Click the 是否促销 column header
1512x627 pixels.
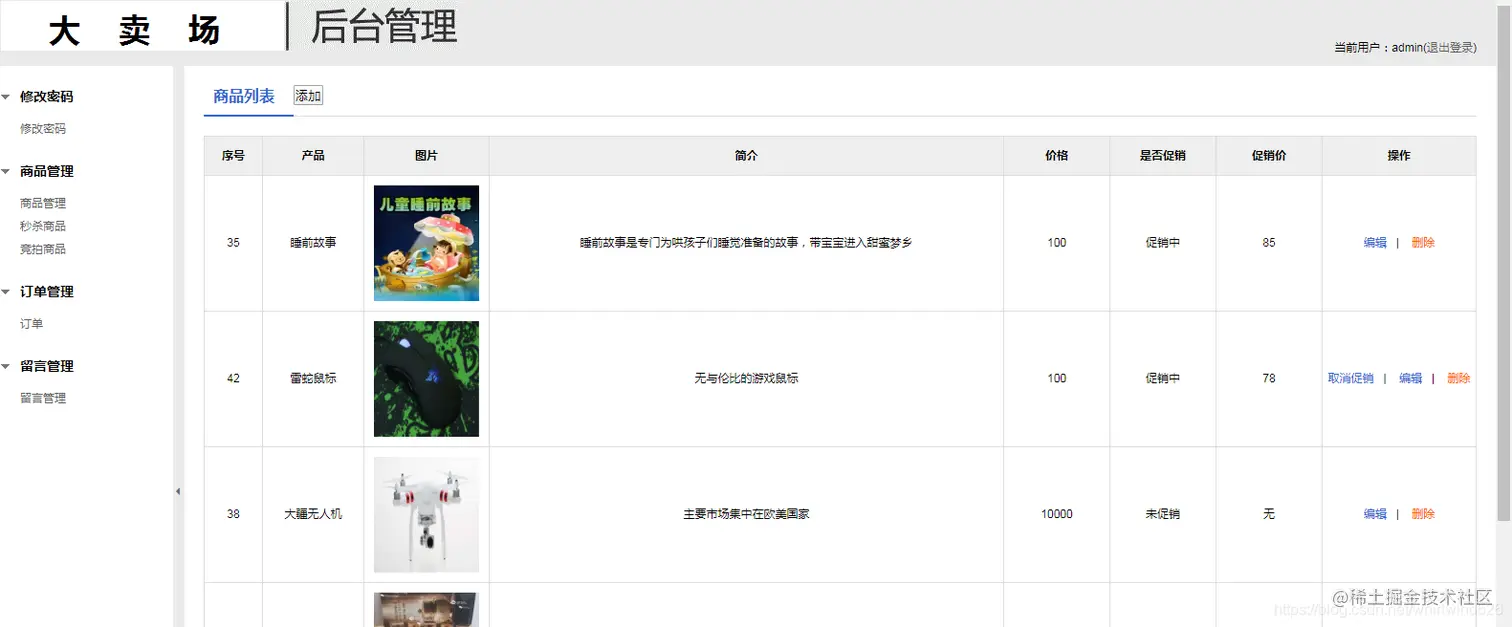[1162, 156]
